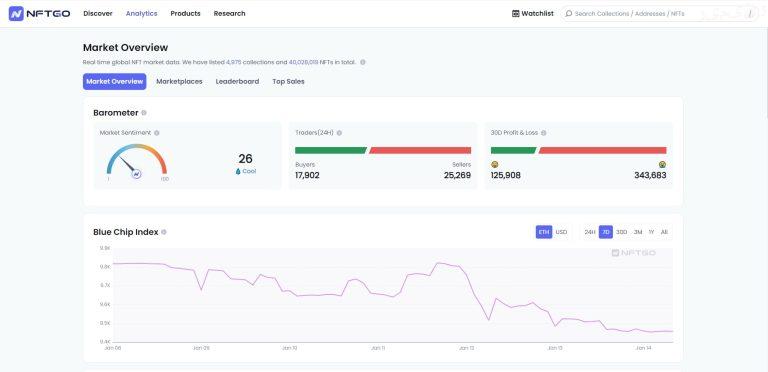The width and height of the screenshot is (768, 372).
Task: Open the Research navigation menu
Action: 229,14
